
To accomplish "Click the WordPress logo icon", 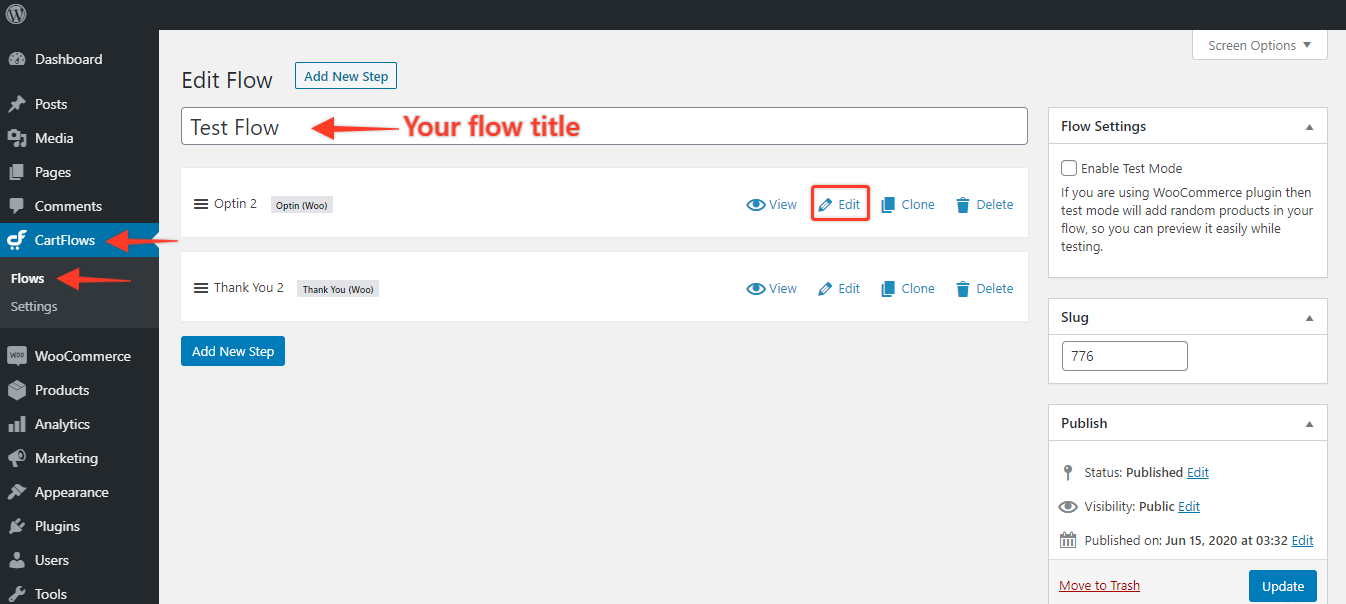I will click(16, 14).
